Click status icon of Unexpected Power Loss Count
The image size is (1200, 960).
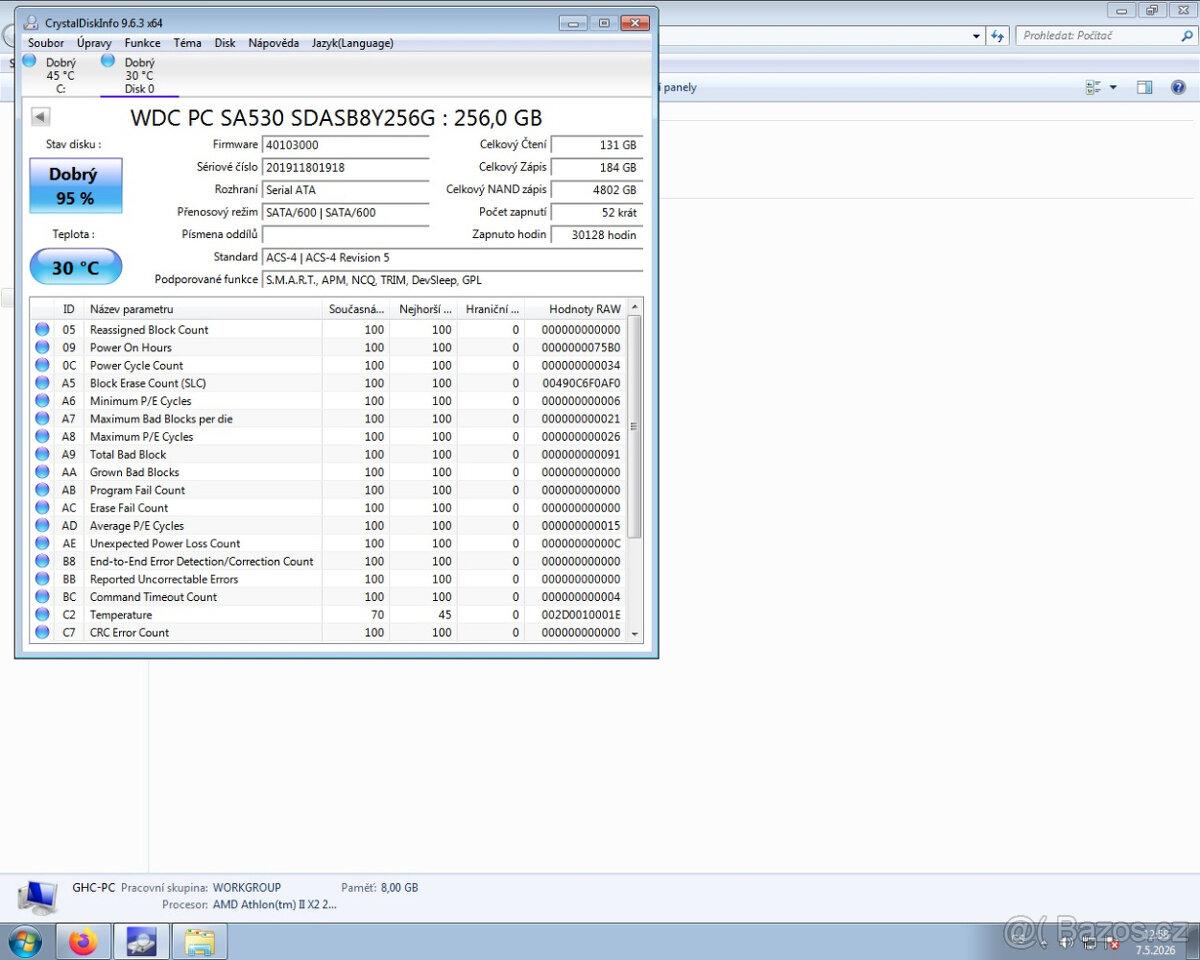pos(42,543)
